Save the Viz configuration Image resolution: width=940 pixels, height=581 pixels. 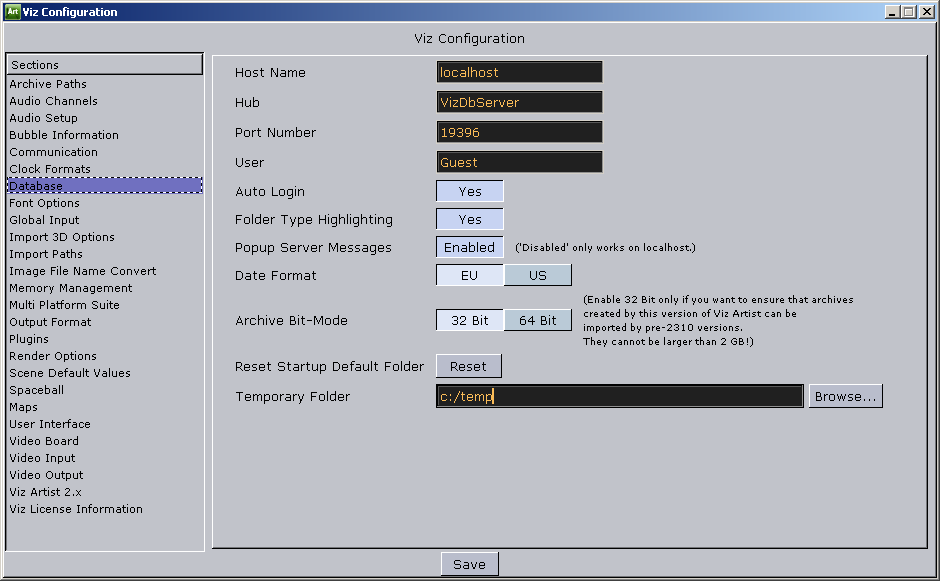coord(469,565)
